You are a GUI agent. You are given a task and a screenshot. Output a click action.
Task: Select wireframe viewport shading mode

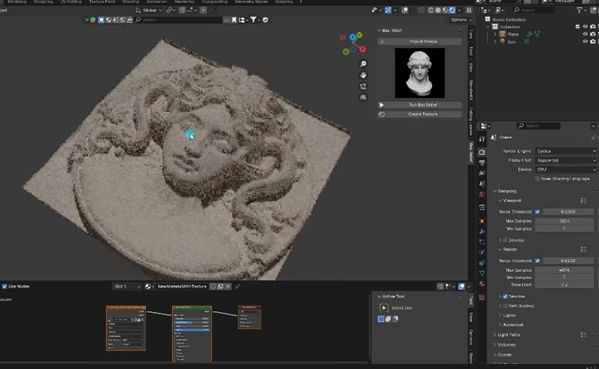pyautogui.click(x=431, y=10)
